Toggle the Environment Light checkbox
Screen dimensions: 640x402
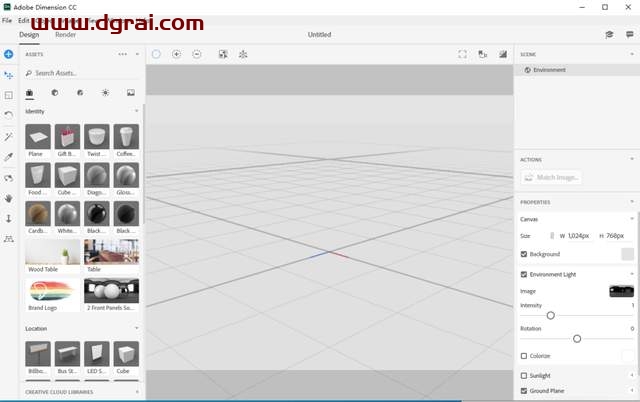pos(524,274)
